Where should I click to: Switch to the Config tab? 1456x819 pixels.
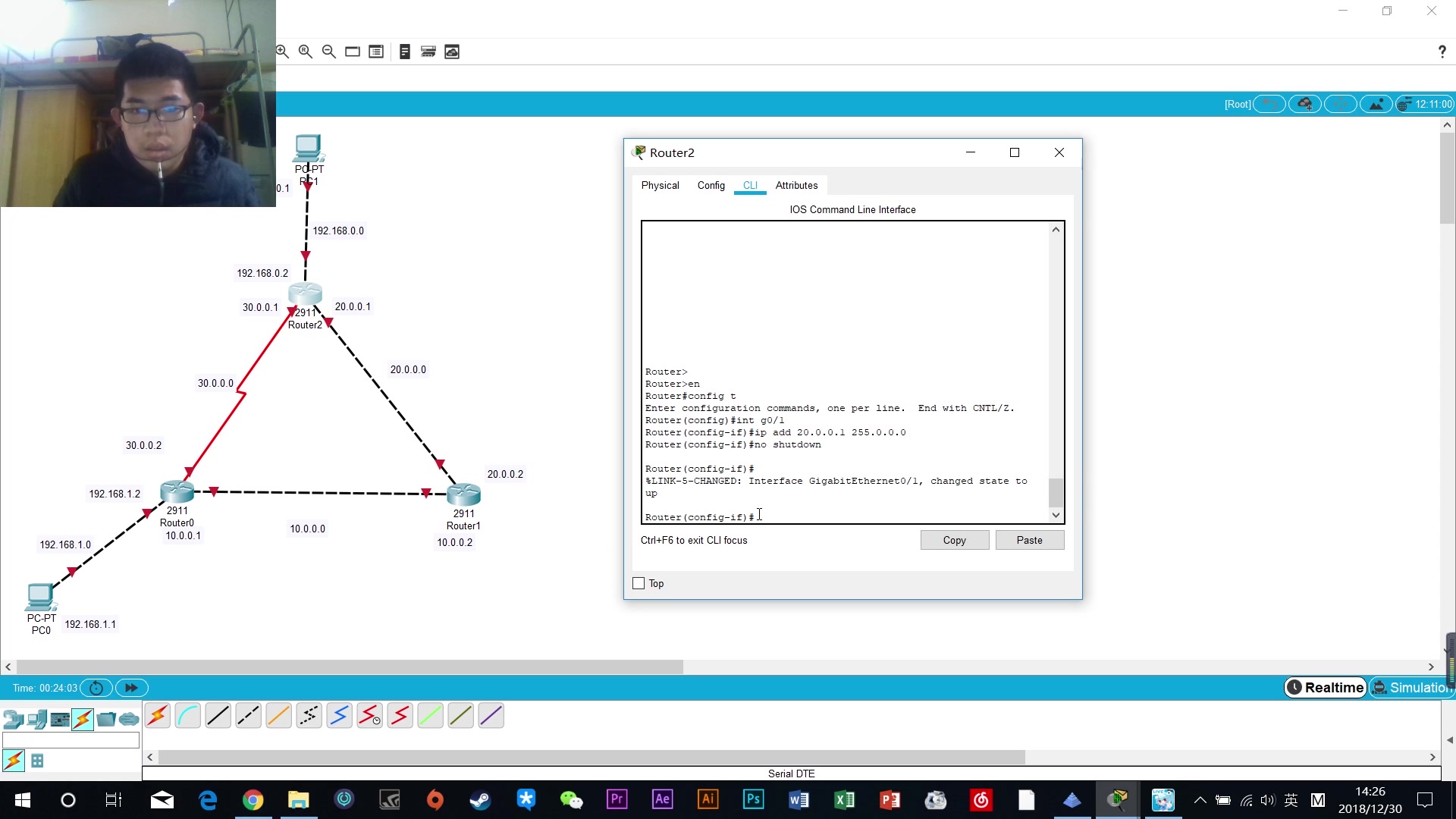711,185
